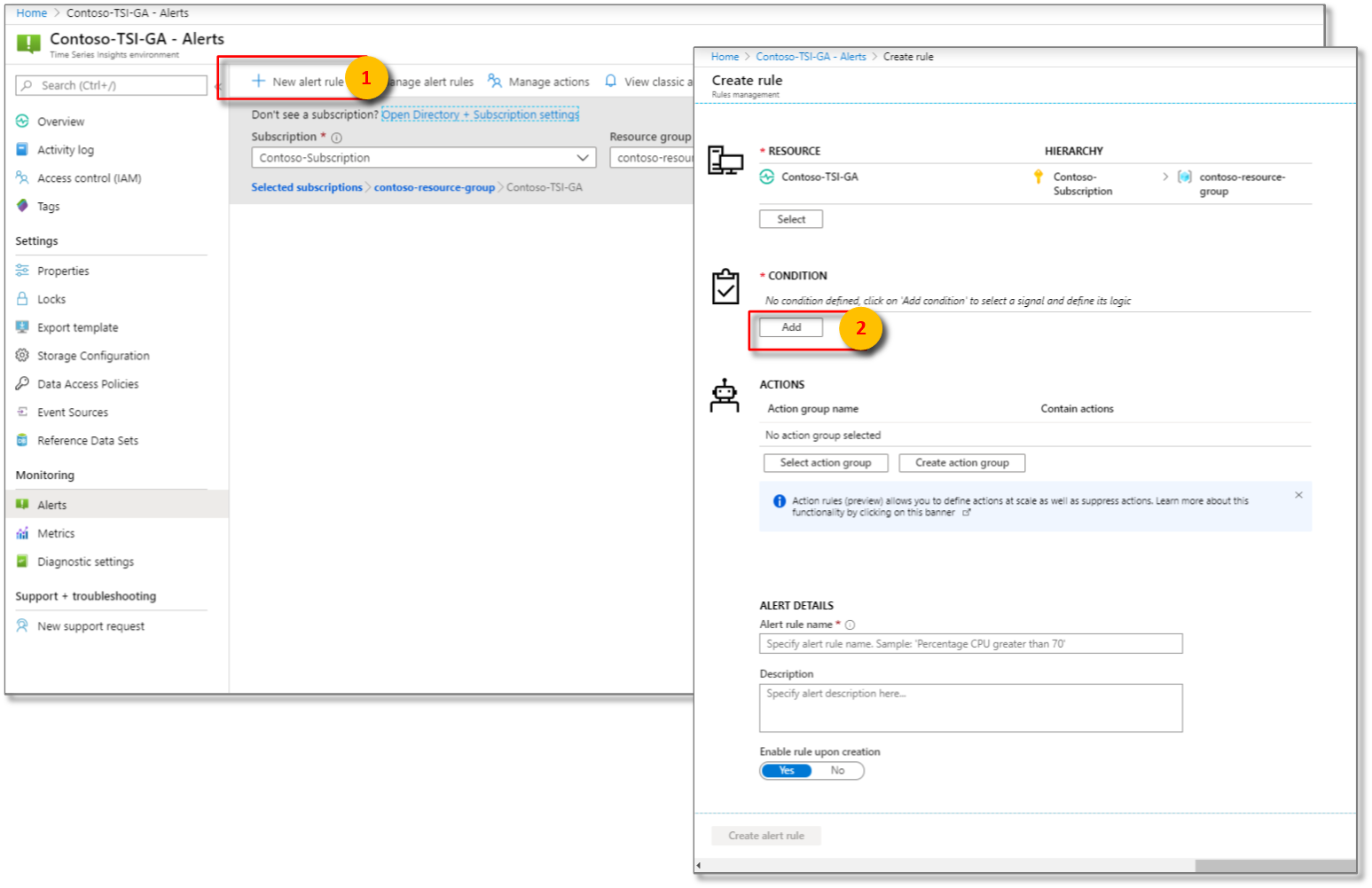Open Diagnostic settings menu item
The width and height of the screenshot is (1372, 888).
click(86, 562)
